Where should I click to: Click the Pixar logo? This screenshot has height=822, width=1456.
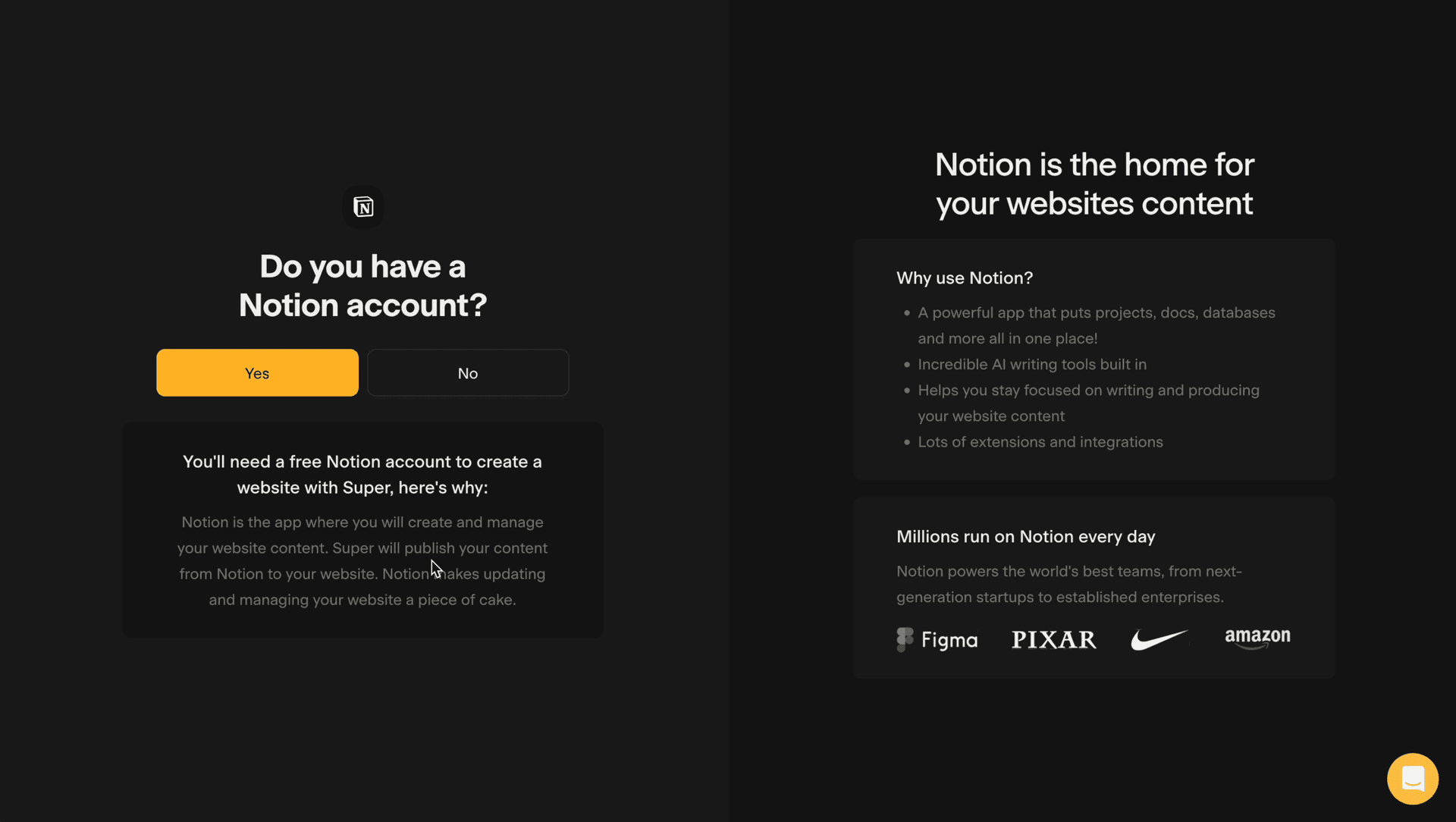1053,640
